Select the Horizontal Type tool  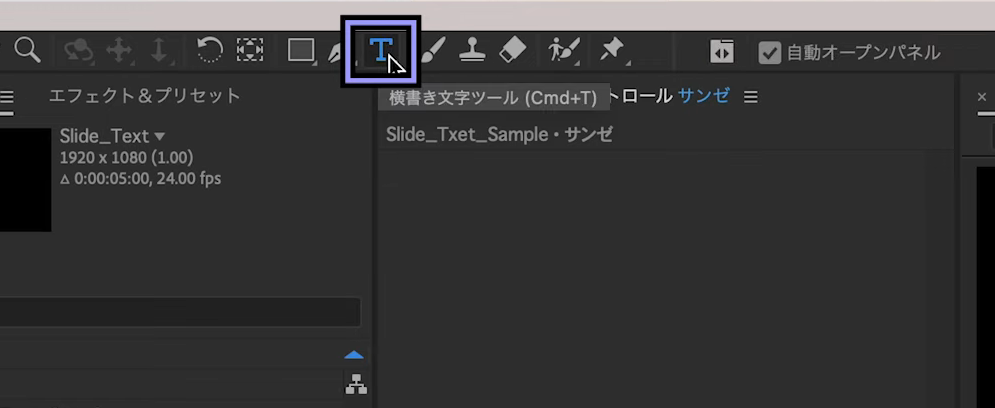click(x=380, y=50)
